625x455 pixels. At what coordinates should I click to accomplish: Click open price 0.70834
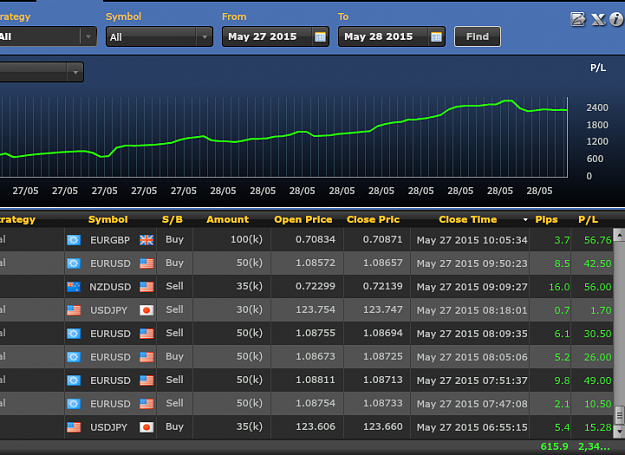[x=315, y=239]
